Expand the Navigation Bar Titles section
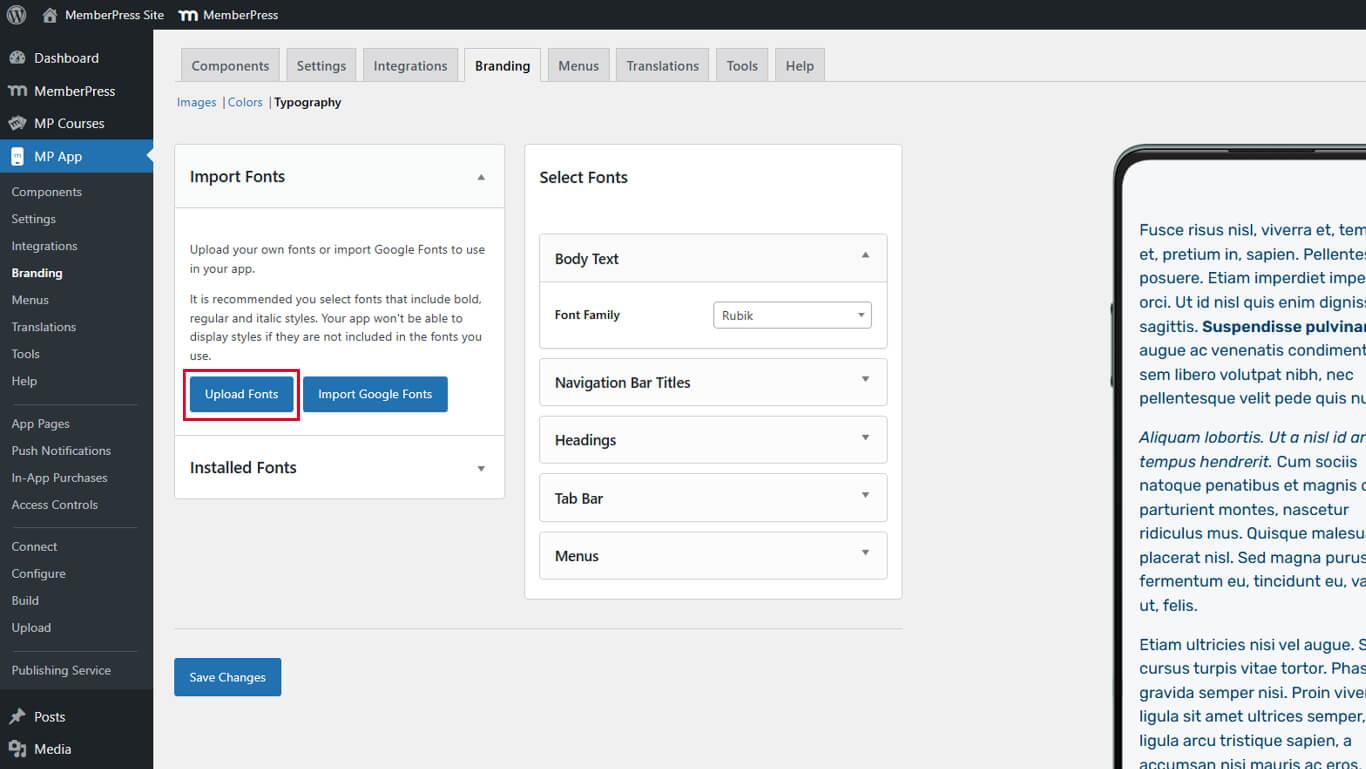The height and width of the screenshot is (769, 1366). pyautogui.click(x=865, y=380)
